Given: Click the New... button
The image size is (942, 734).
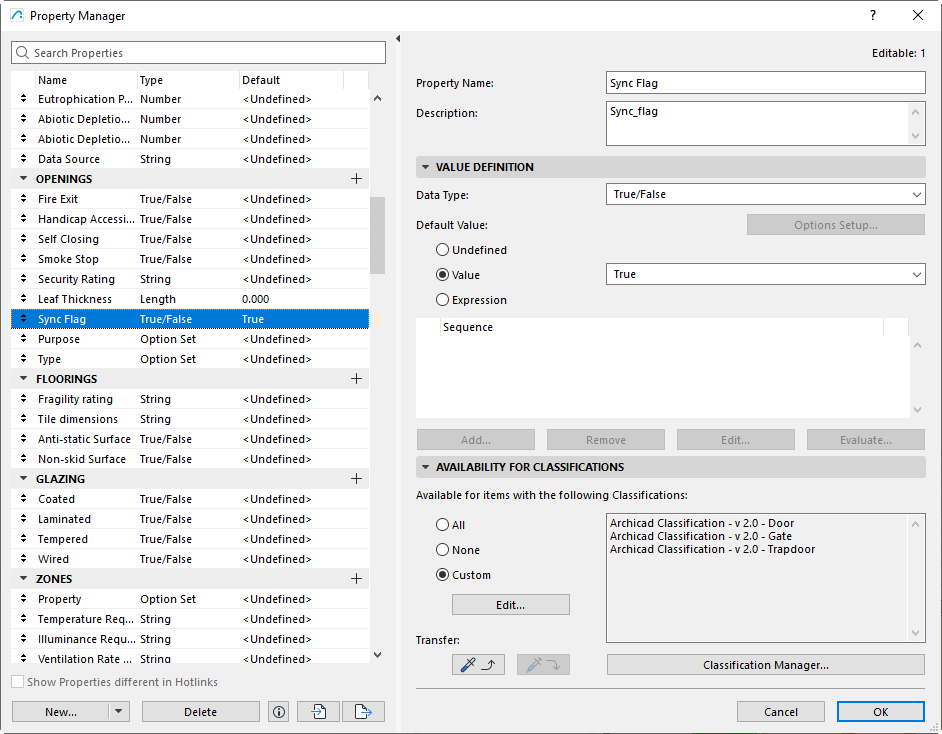Looking at the screenshot, I should pos(60,712).
